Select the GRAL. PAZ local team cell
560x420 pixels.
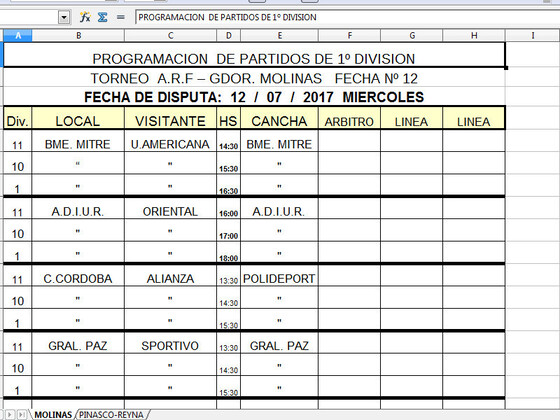click(78, 342)
